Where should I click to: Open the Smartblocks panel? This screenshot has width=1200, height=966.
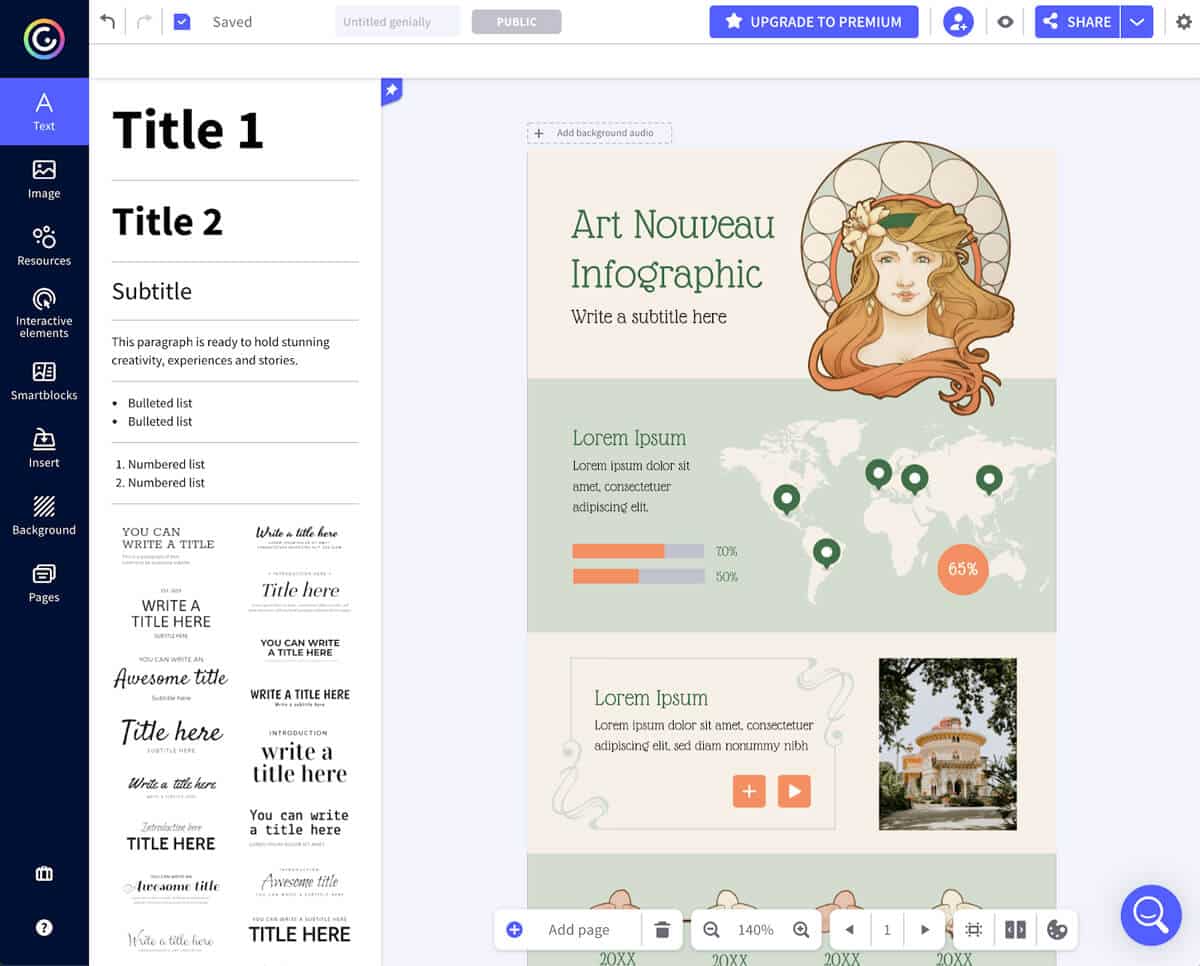[x=44, y=381]
